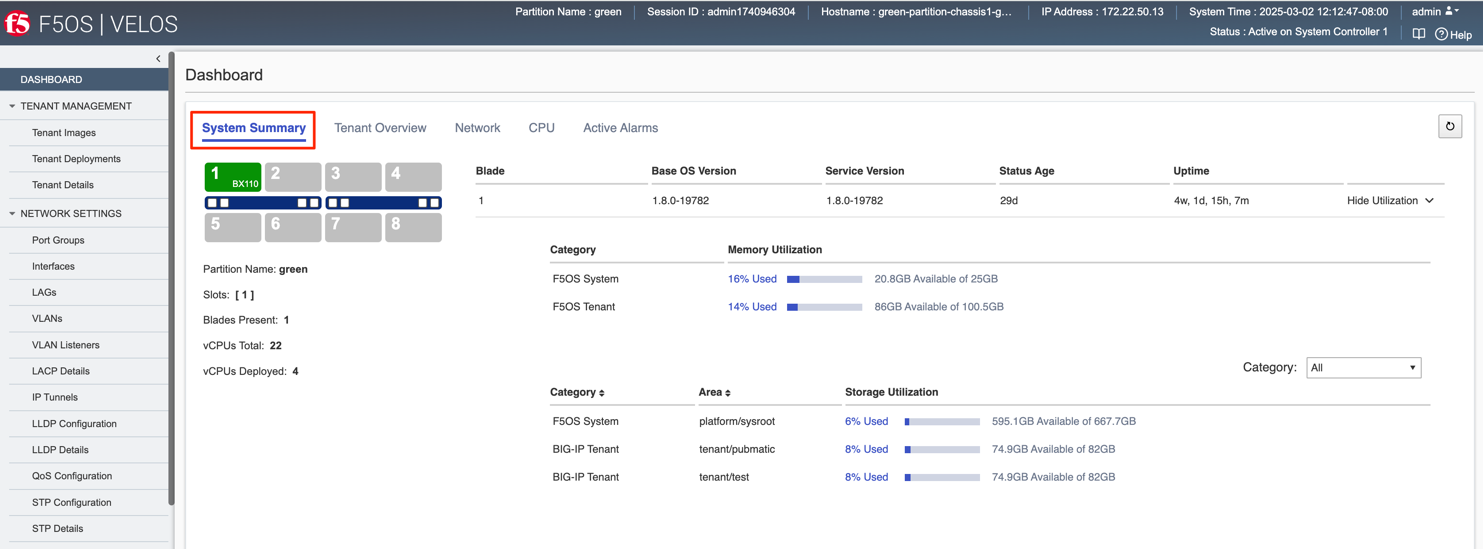
Task: Click empty blade slot 6
Action: click(292, 227)
